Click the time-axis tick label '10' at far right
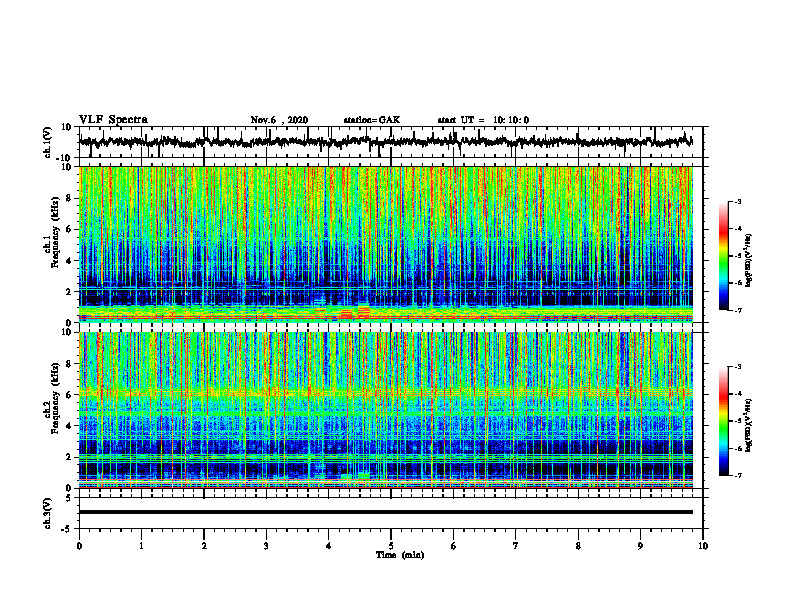The width and height of the screenshot is (792, 612). coord(703,546)
